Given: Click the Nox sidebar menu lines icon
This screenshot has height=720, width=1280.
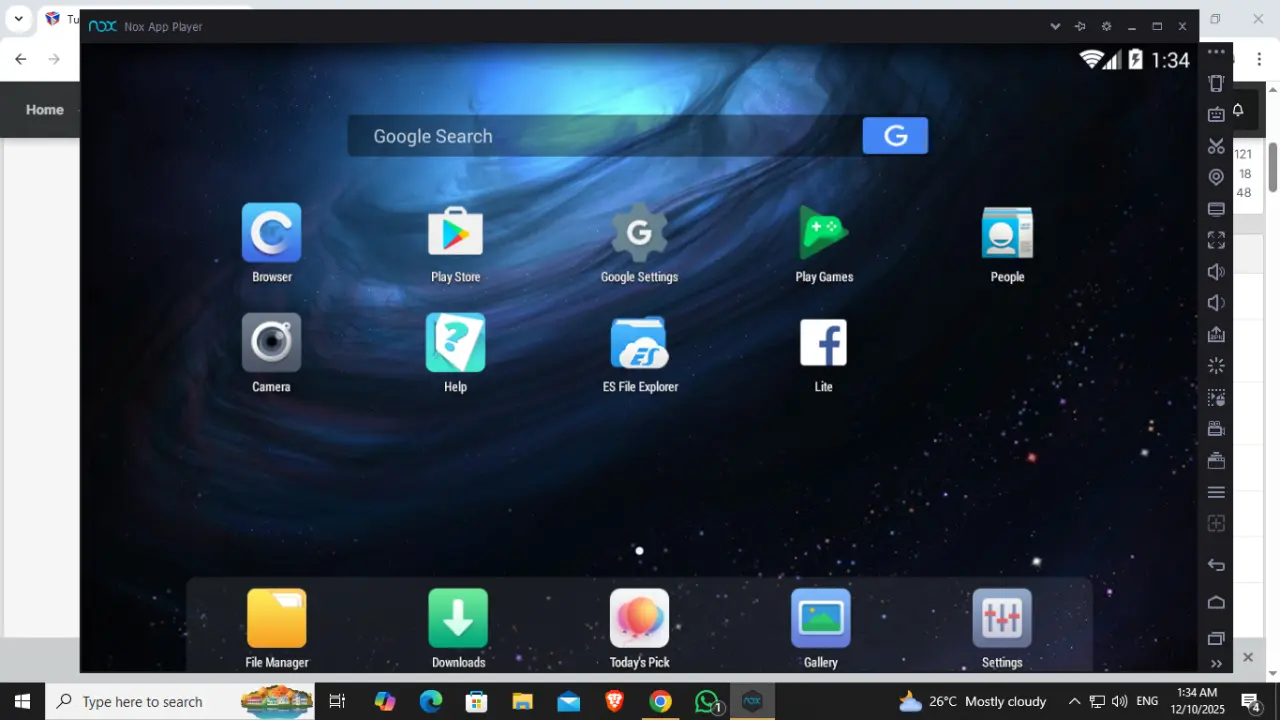Looking at the screenshot, I should (1216, 492).
